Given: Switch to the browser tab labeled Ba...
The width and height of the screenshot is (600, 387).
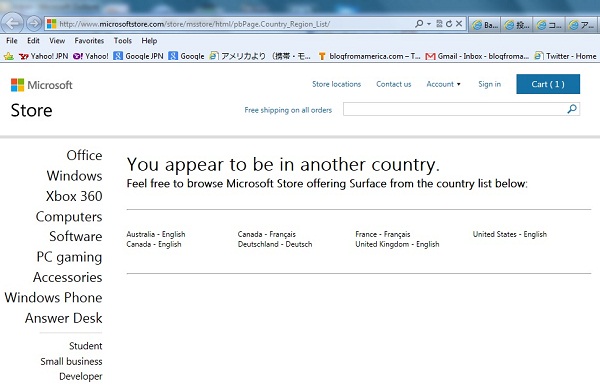Looking at the screenshot, I should tap(485, 25).
